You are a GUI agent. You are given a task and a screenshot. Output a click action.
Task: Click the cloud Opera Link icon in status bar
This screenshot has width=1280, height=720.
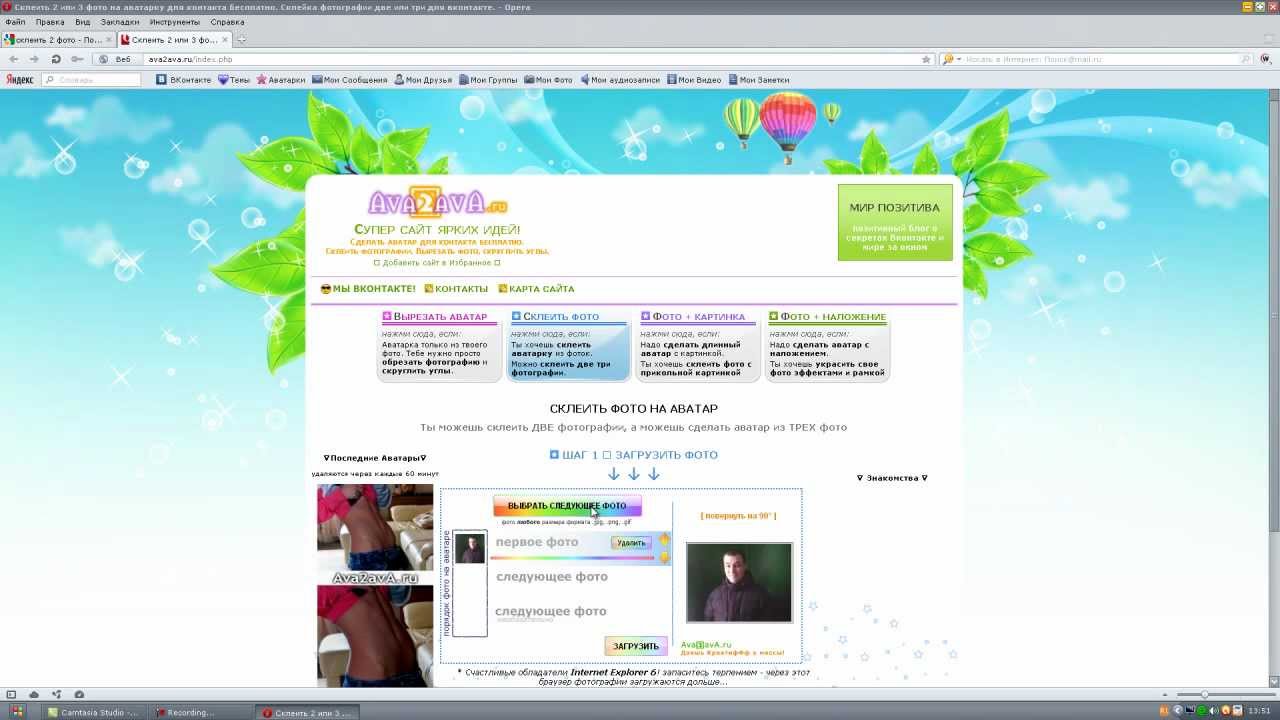click(x=34, y=694)
